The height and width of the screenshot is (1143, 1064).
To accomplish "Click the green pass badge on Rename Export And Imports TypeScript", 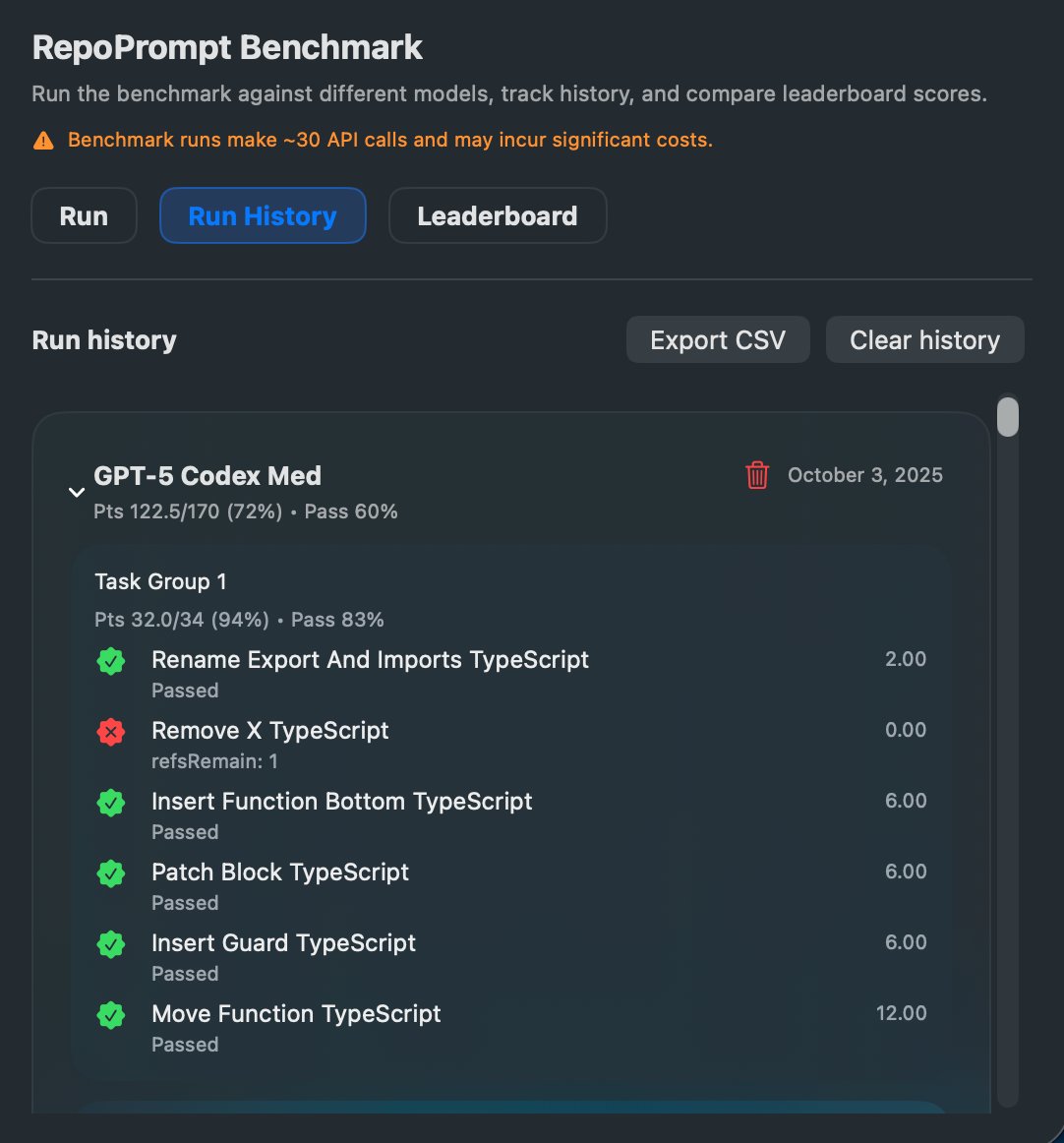I will 110,661.
